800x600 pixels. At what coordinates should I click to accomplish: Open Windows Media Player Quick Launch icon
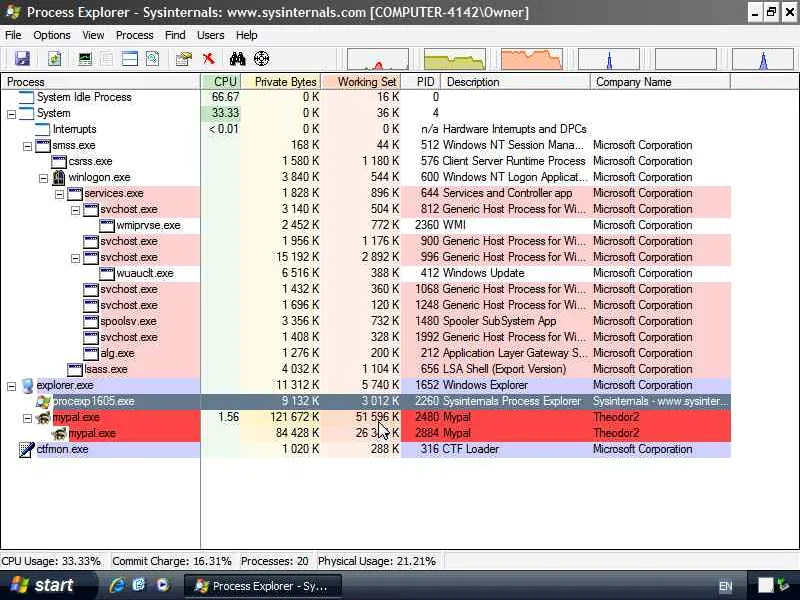[163, 585]
